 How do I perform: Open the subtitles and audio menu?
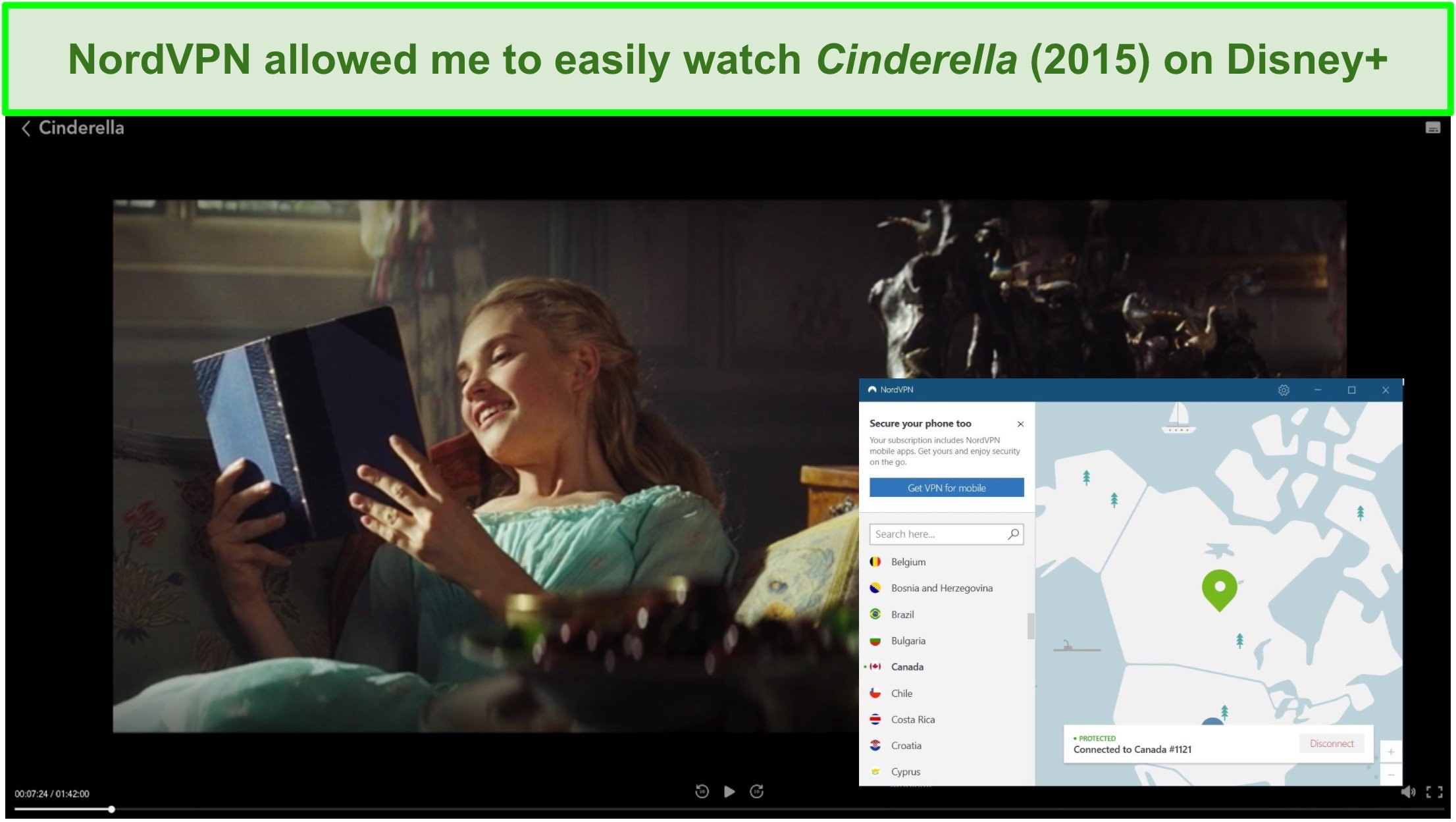(x=1432, y=128)
